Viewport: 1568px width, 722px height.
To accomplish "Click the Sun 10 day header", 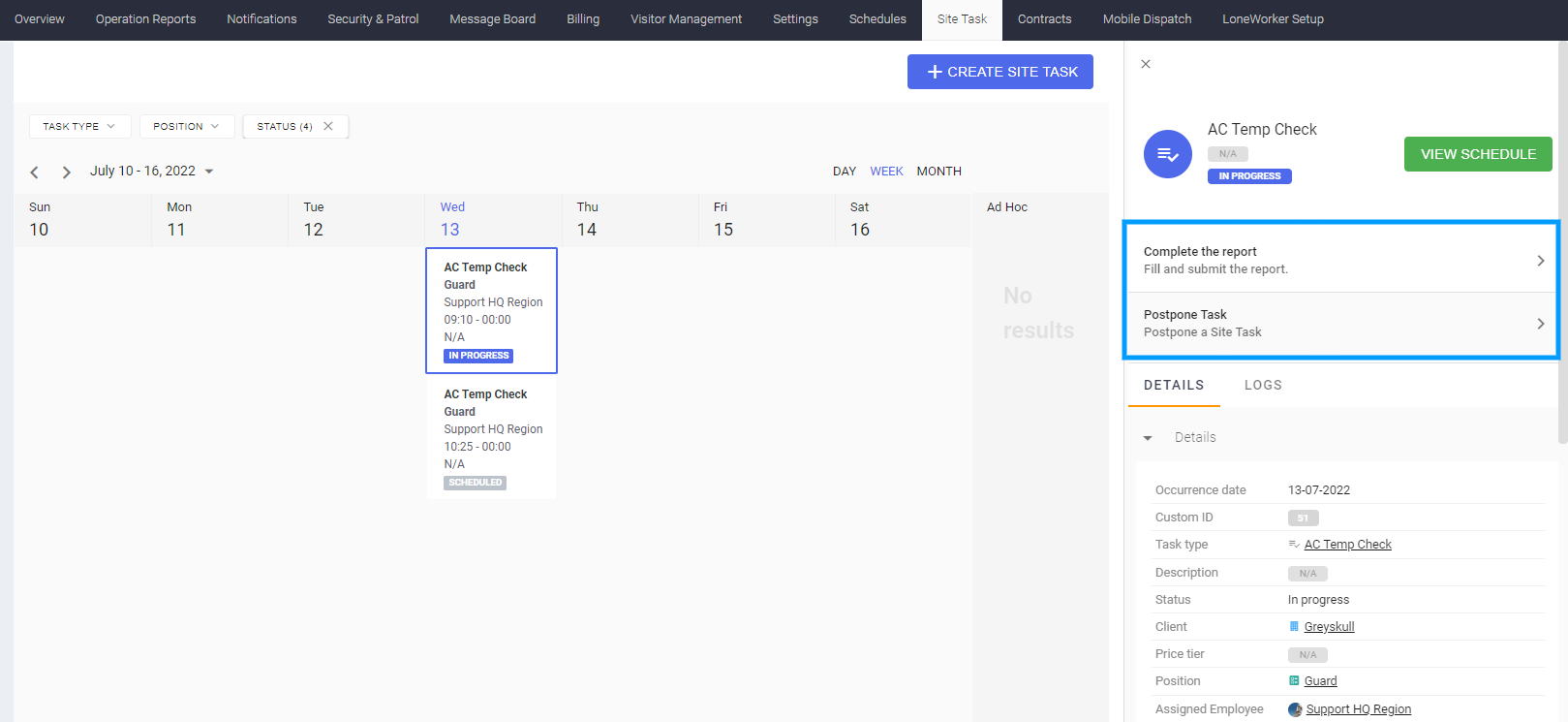I will (x=82, y=220).
